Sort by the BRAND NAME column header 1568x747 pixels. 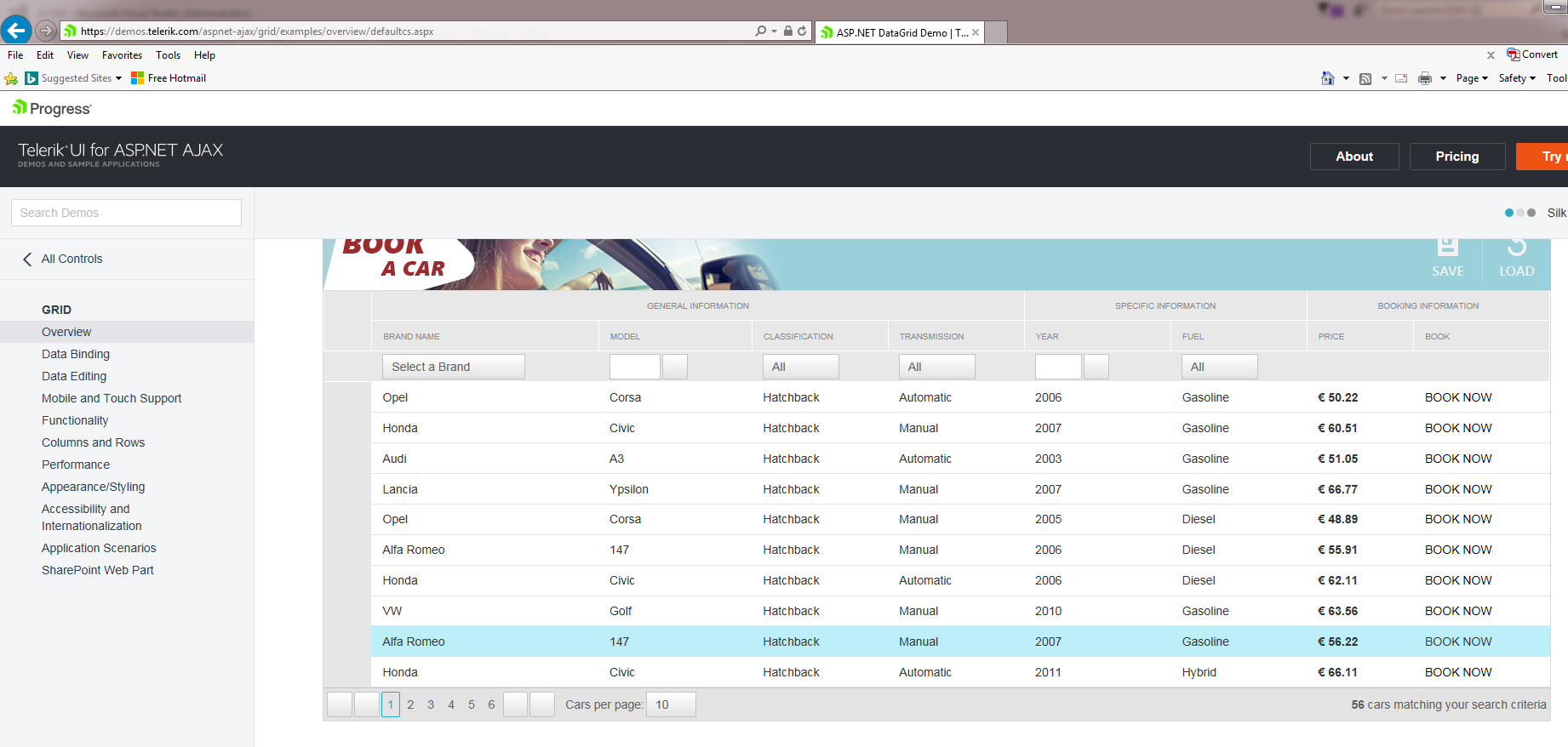(x=411, y=337)
